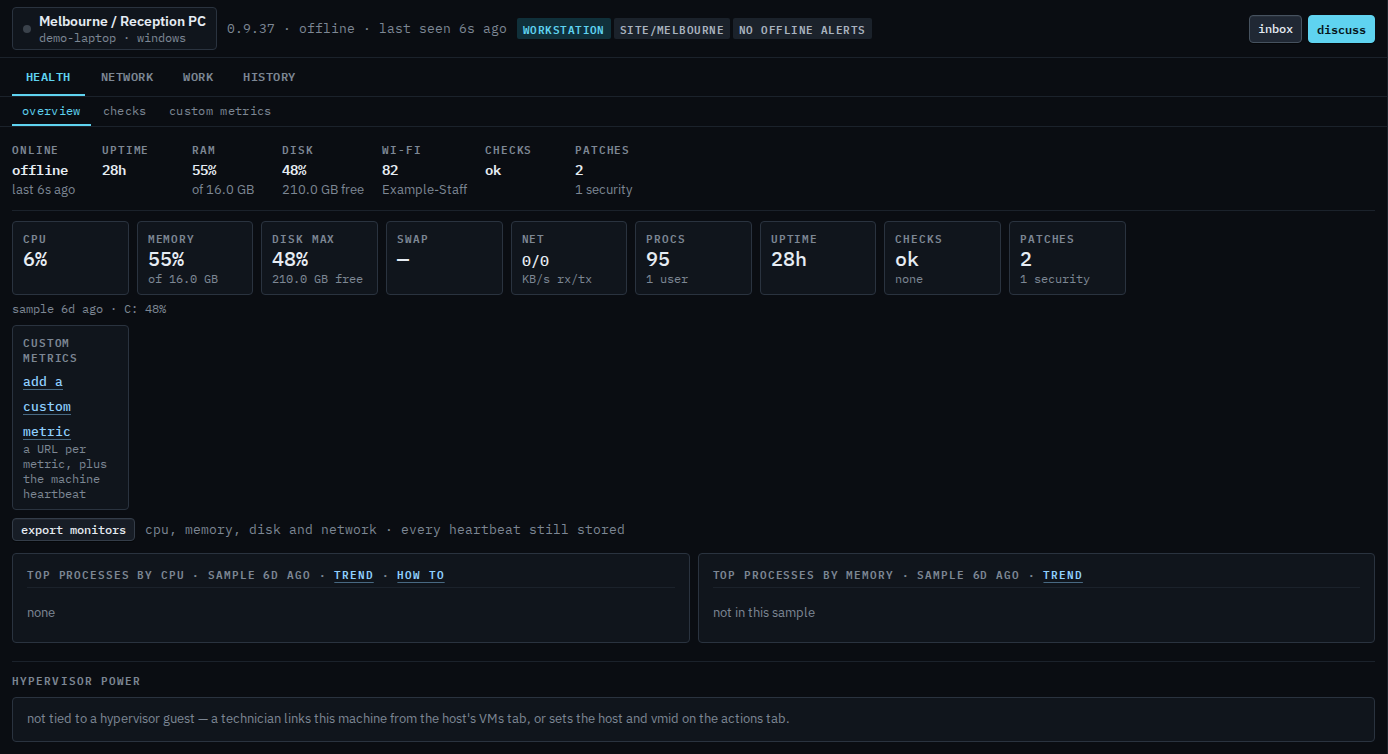The image size is (1388, 754).
Task: Click the 'not tied to a hypervisor guest' message
Action: 408,718
